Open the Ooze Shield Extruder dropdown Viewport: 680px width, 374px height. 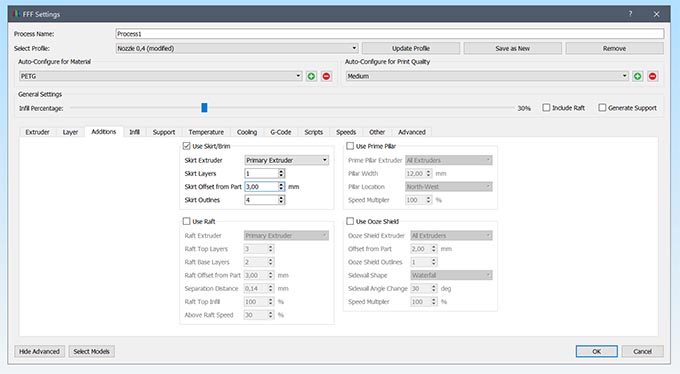[451, 236]
